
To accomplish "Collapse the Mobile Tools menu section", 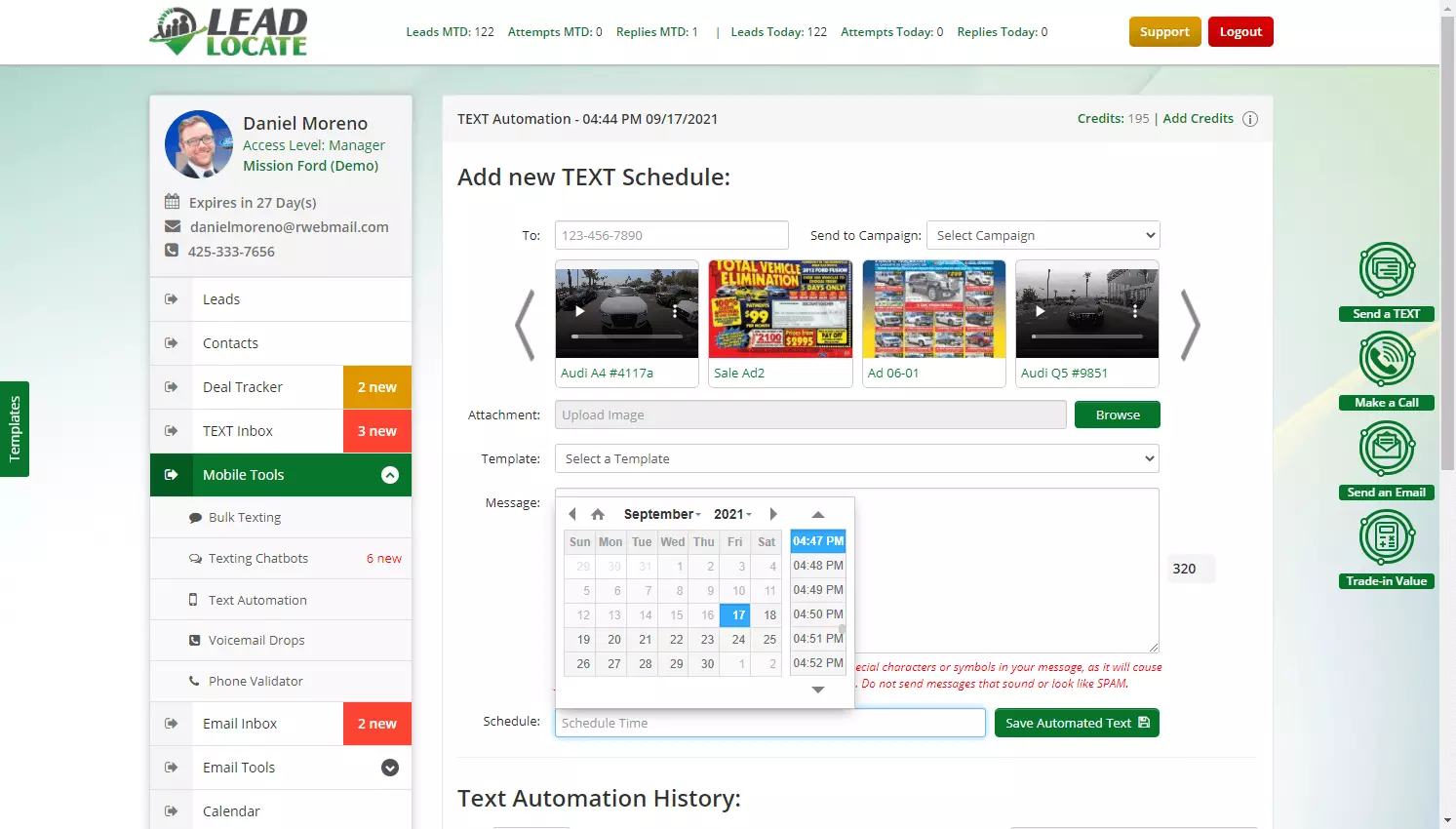I will pos(390,475).
